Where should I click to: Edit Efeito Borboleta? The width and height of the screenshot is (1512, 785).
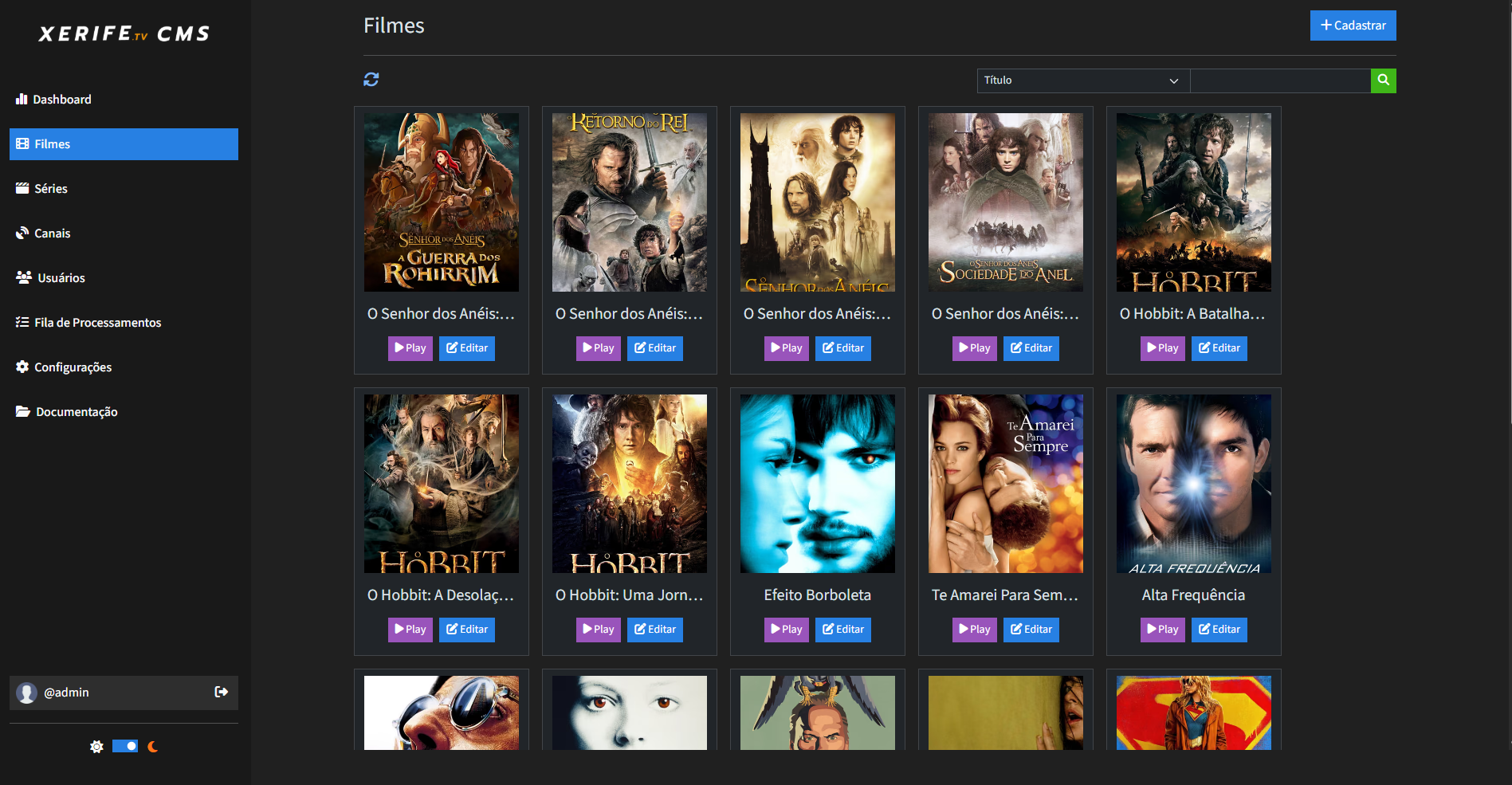(843, 630)
